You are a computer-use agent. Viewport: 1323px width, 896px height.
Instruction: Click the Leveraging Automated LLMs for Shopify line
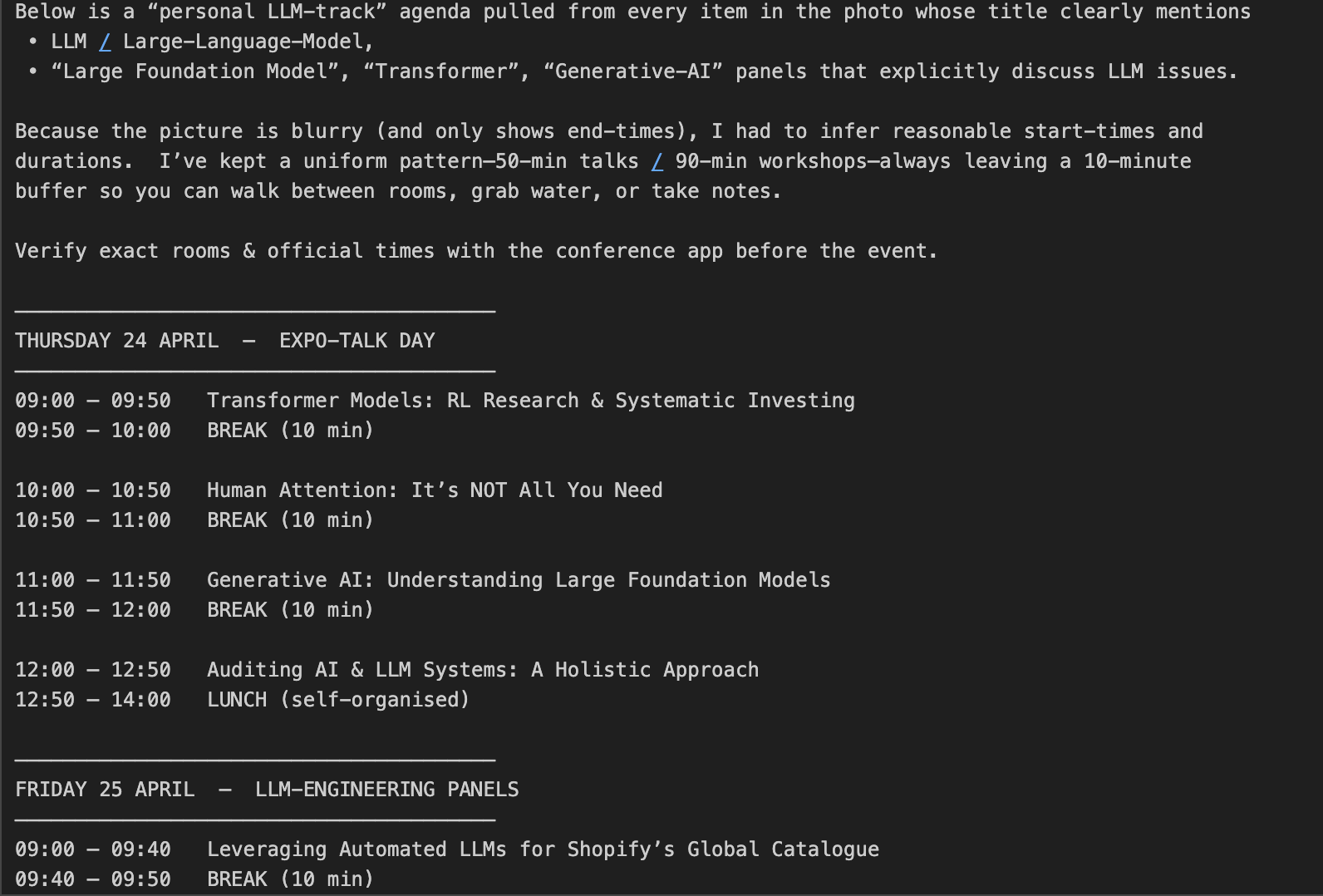pos(447,849)
